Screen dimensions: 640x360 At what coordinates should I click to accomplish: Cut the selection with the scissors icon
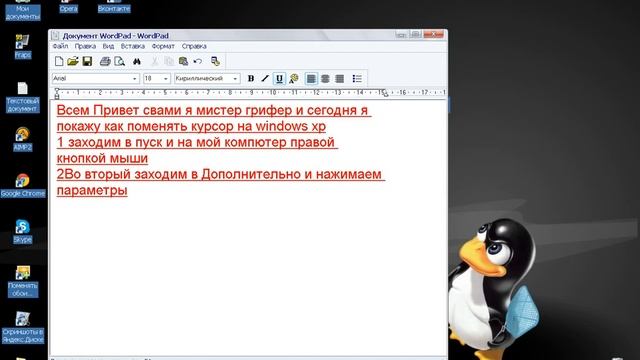coord(155,61)
